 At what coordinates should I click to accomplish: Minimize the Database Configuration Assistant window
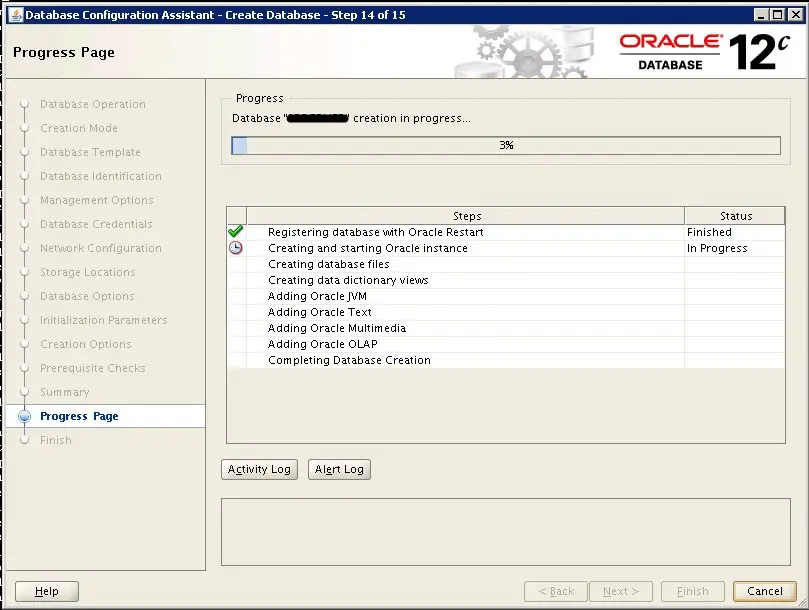(x=761, y=15)
